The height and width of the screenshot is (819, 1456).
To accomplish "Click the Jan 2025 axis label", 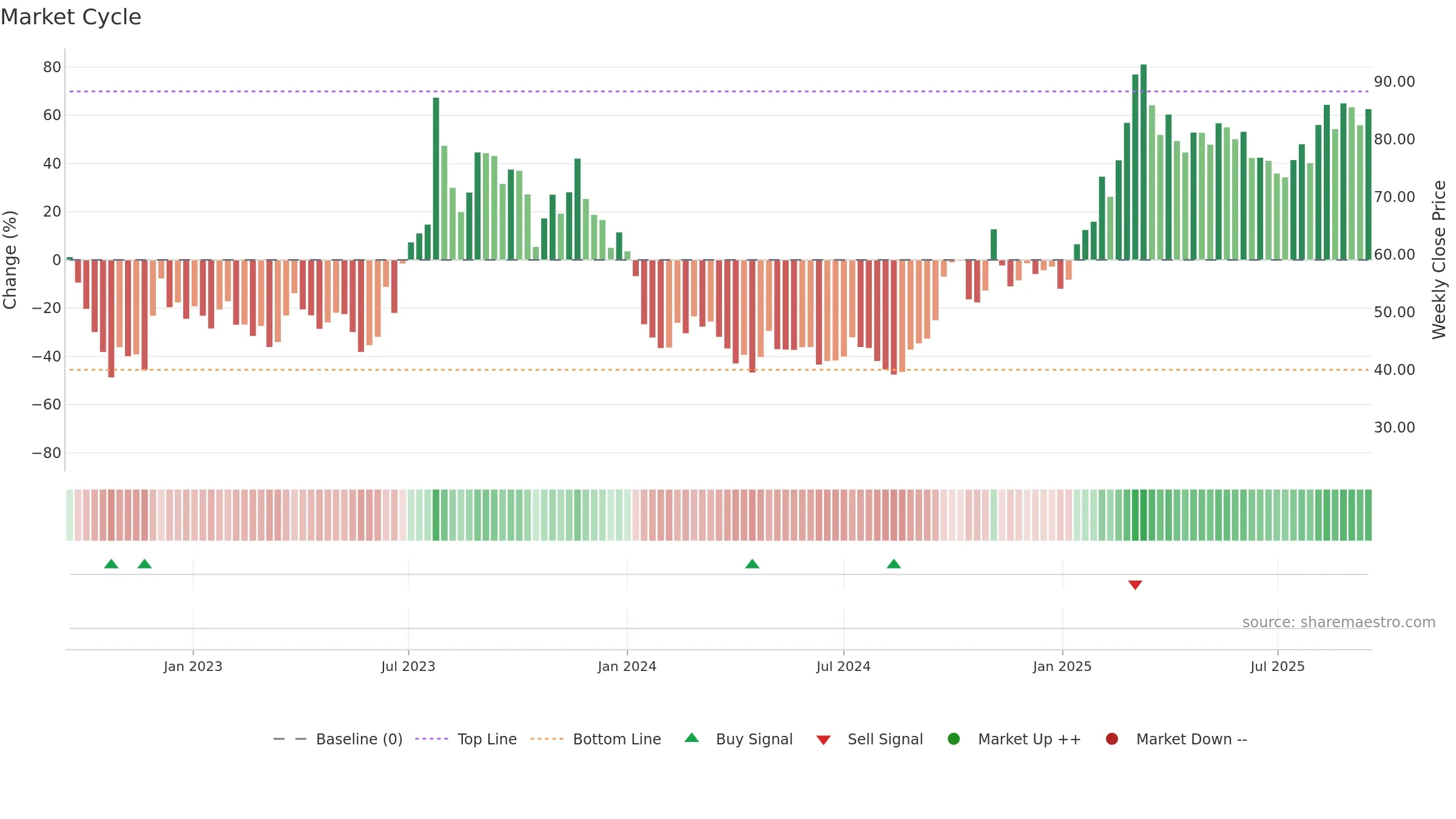I will 1062,666.
